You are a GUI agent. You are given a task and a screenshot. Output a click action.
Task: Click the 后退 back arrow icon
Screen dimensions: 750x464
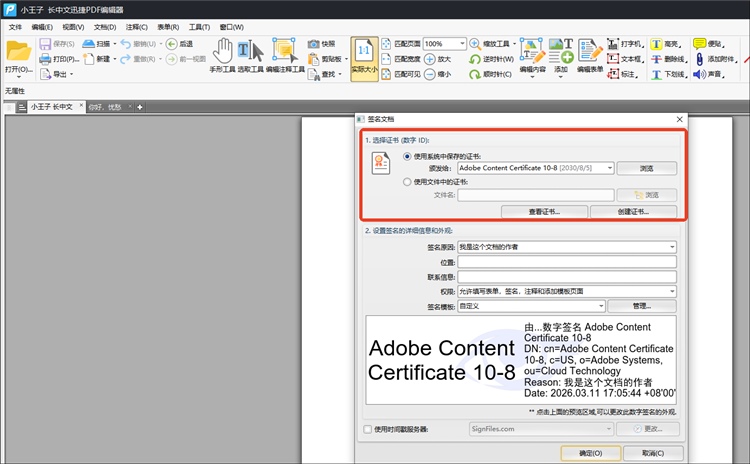click(x=172, y=44)
